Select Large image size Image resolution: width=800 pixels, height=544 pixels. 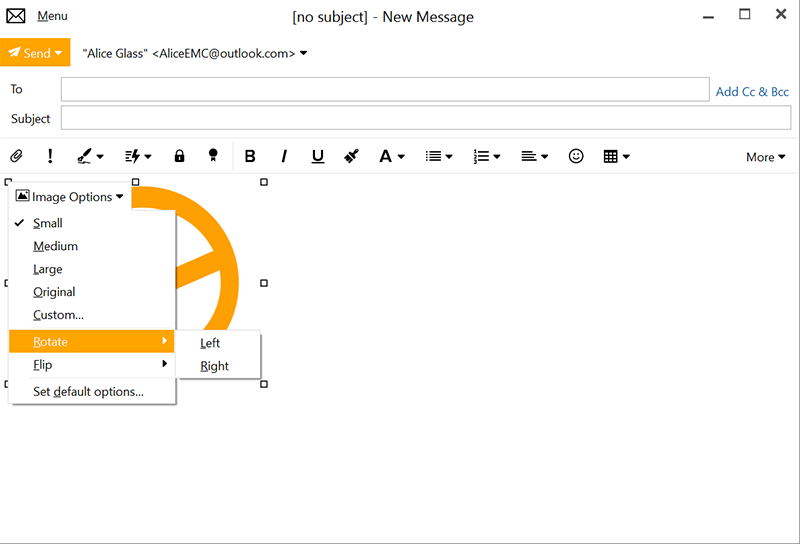[92, 269]
